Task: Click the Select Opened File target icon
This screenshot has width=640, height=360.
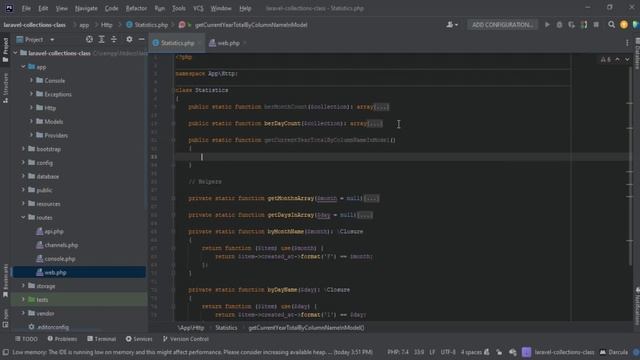Action: [x=89, y=39]
